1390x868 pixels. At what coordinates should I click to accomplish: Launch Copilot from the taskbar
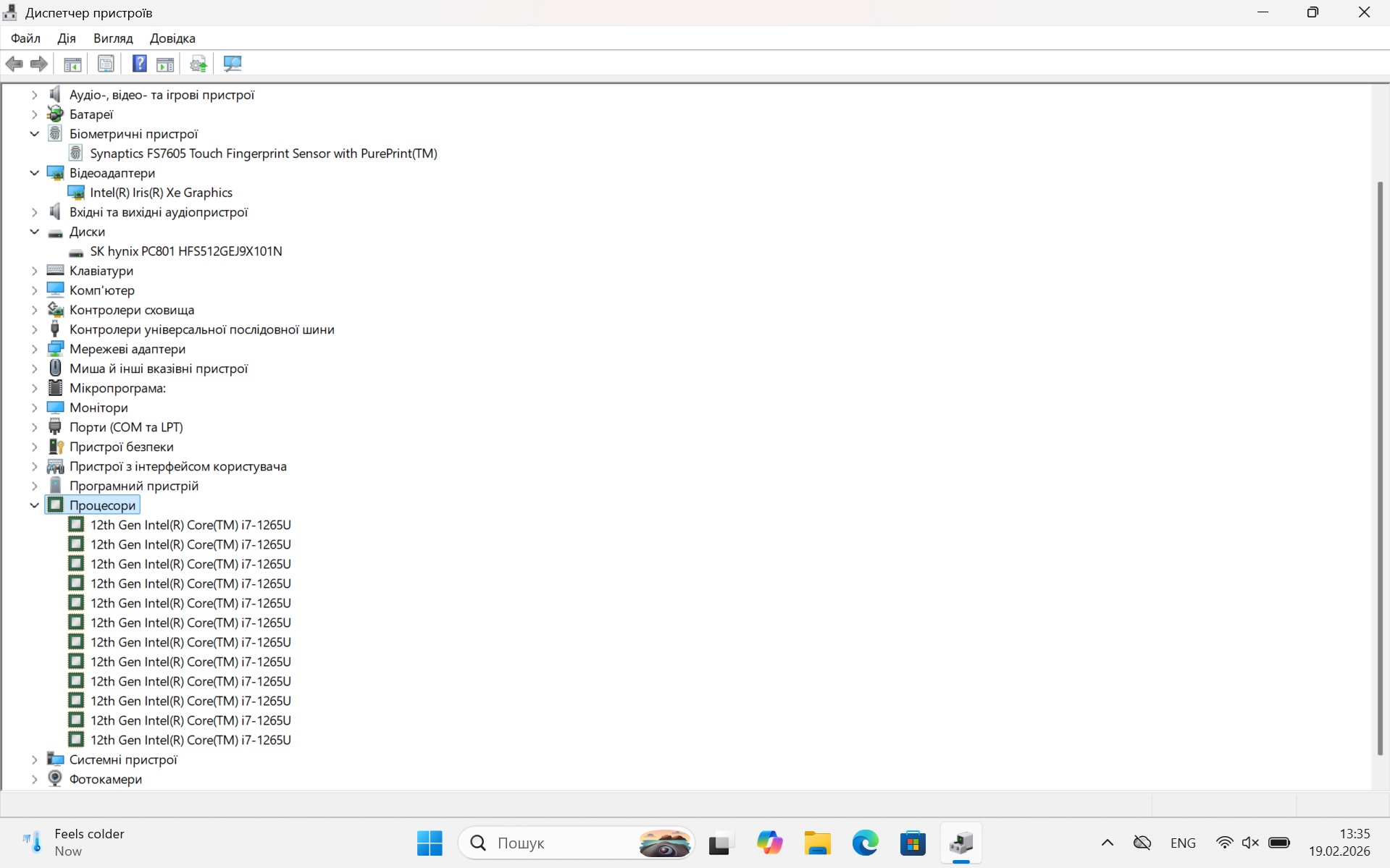pos(769,843)
